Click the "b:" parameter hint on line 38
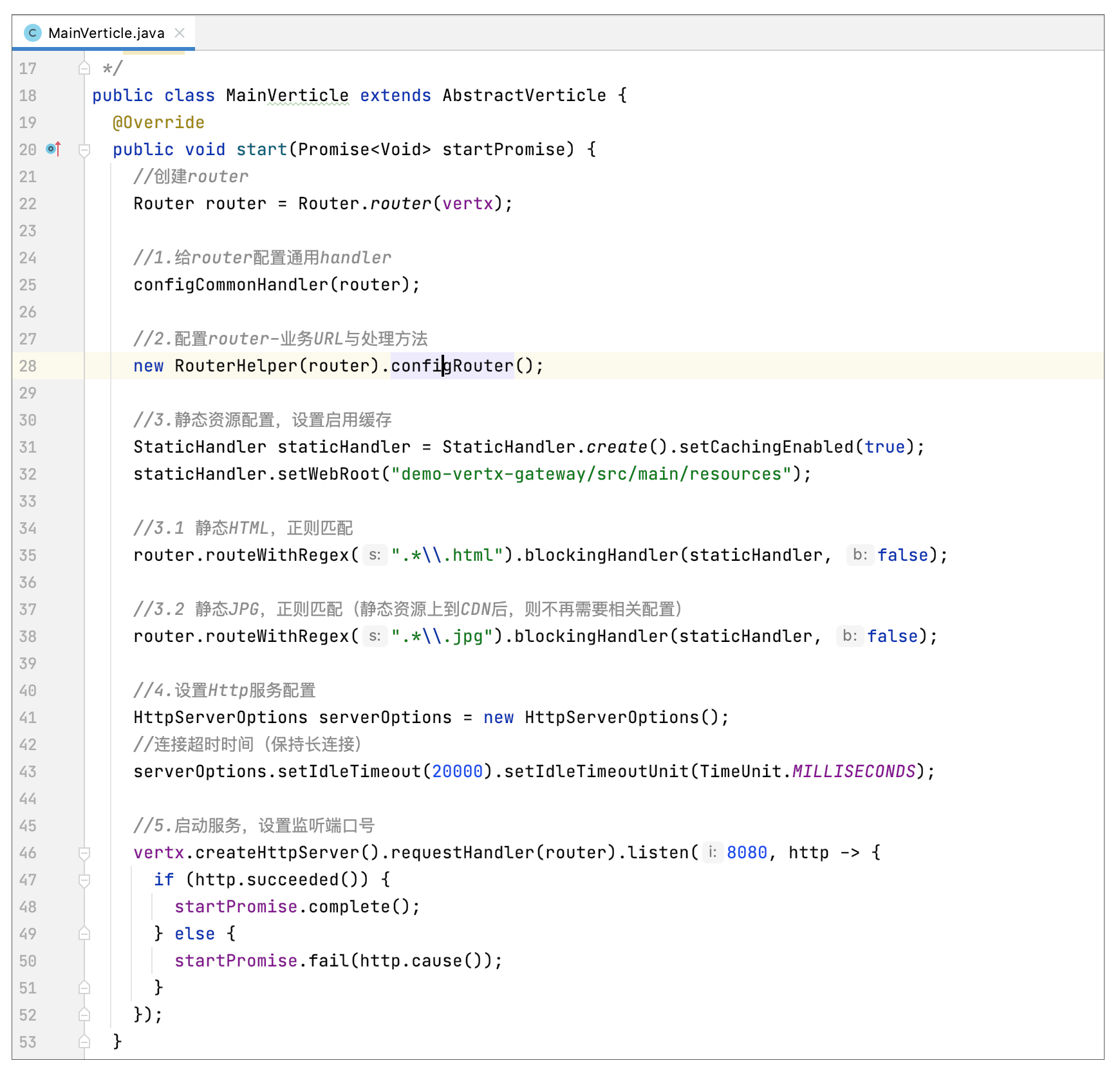Image resolution: width=1120 pixels, height=1074 pixels. (850, 636)
